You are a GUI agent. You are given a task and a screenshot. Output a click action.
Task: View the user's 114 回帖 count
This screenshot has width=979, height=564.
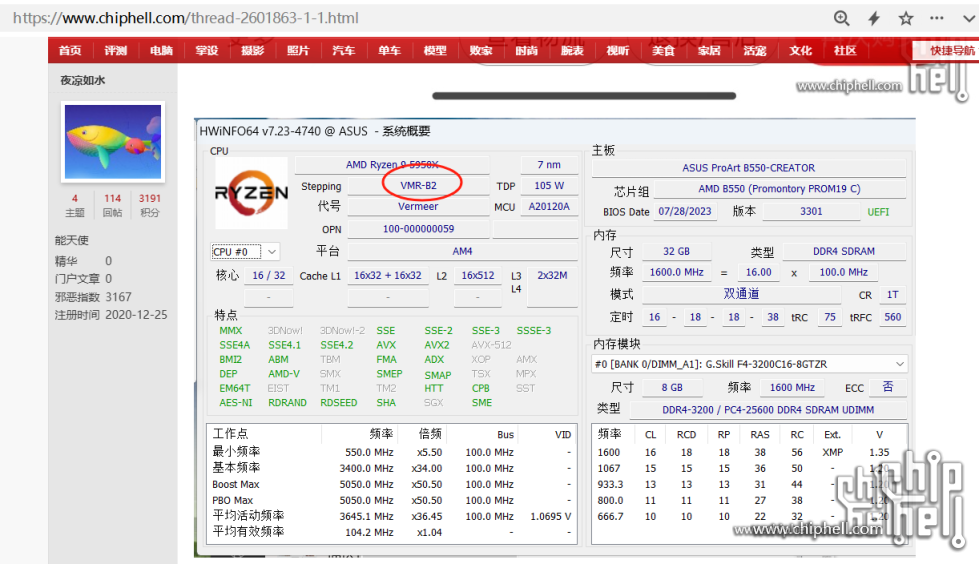pos(112,205)
